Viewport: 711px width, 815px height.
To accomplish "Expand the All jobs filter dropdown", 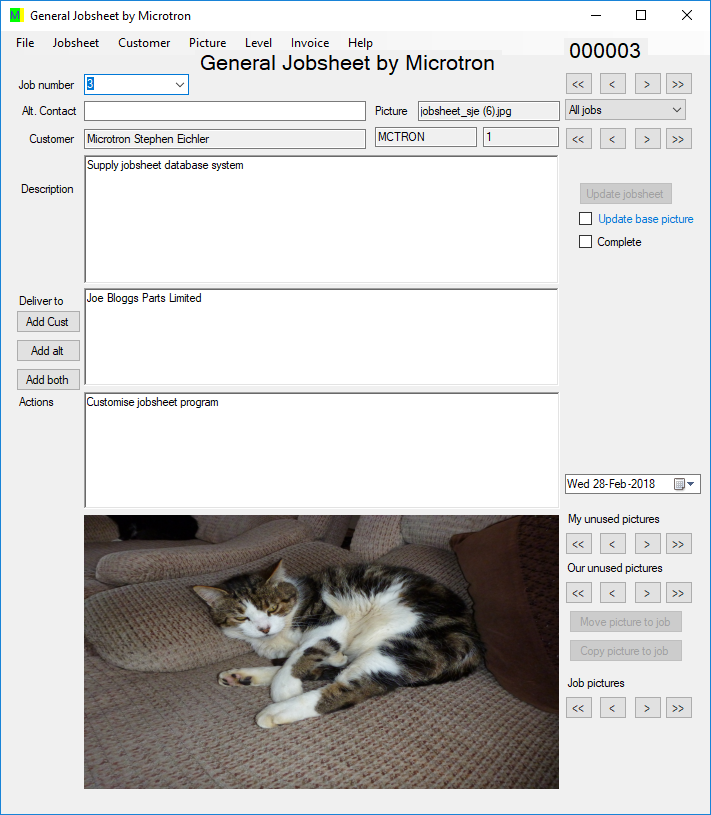I will [x=676, y=110].
